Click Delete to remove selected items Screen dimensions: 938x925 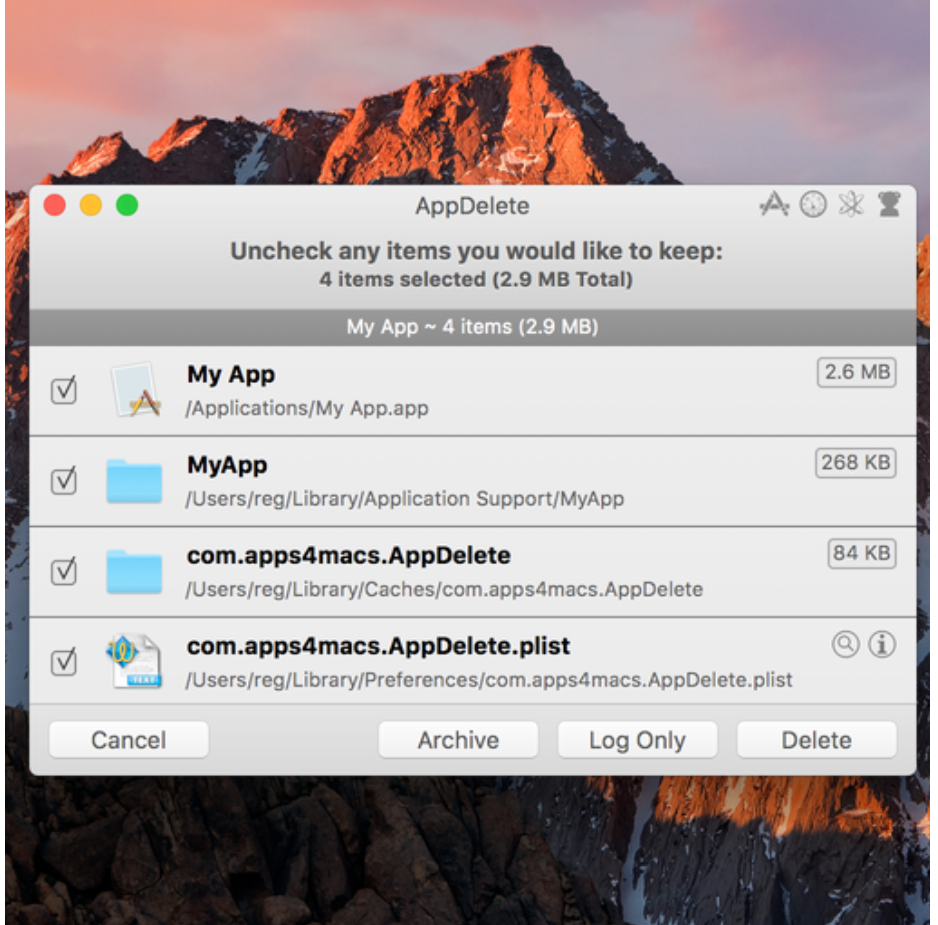tap(817, 740)
